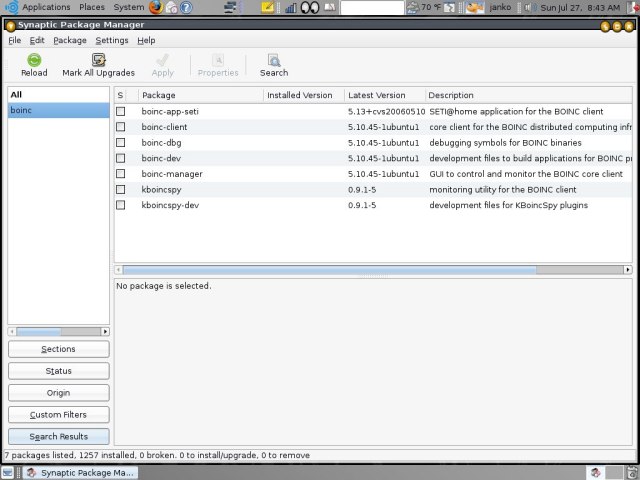Image resolution: width=640 pixels, height=480 pixels.
Task: Click the Search Results button
Action: pos(59,436)
